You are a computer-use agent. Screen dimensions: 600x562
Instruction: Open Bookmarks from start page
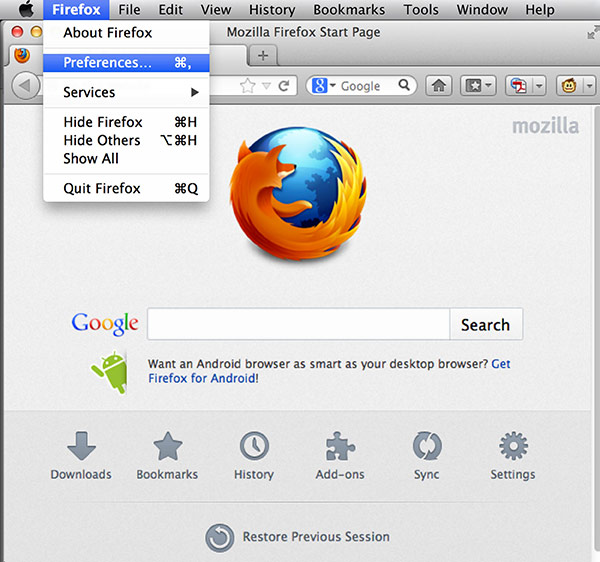[167, 456]
